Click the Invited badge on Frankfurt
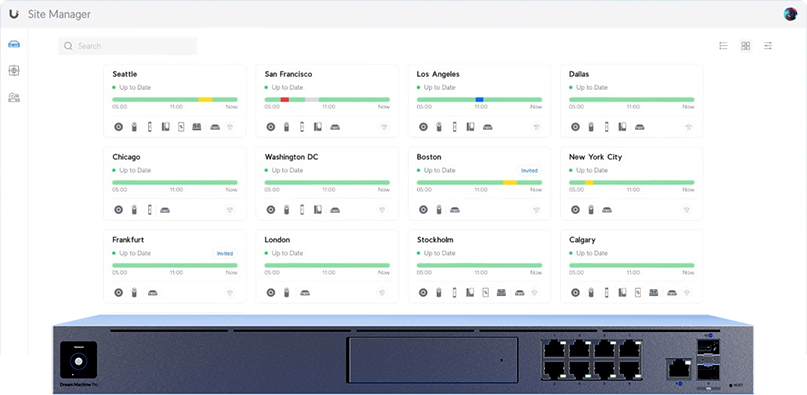807x395 pixels. (225, 253)
